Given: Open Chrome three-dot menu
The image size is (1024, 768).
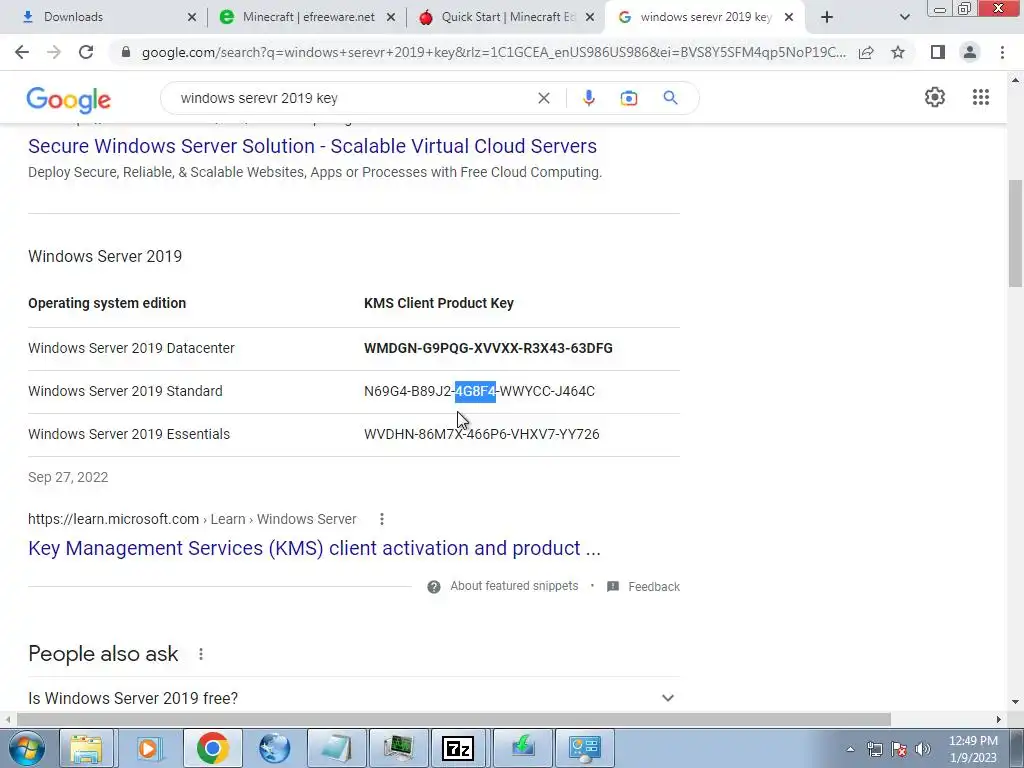Looking at the screenshot, I should [1002, 52].
